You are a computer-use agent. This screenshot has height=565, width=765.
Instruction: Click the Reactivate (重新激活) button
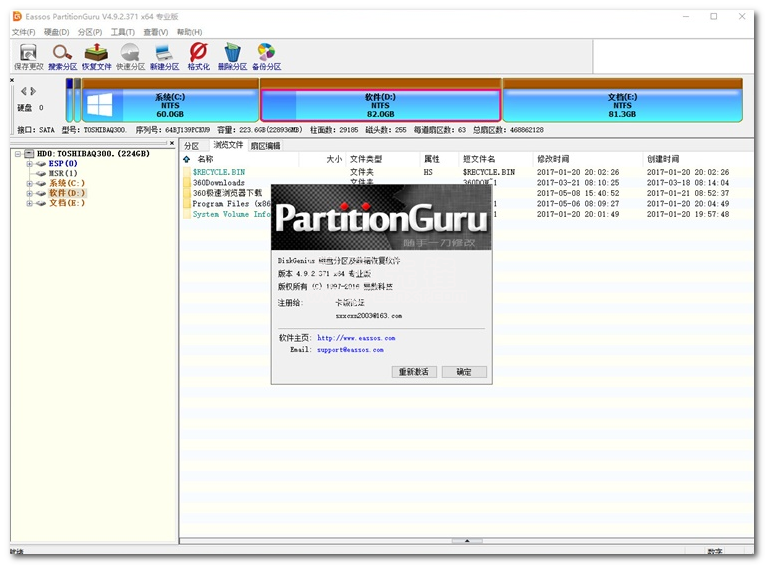[414, 372]
